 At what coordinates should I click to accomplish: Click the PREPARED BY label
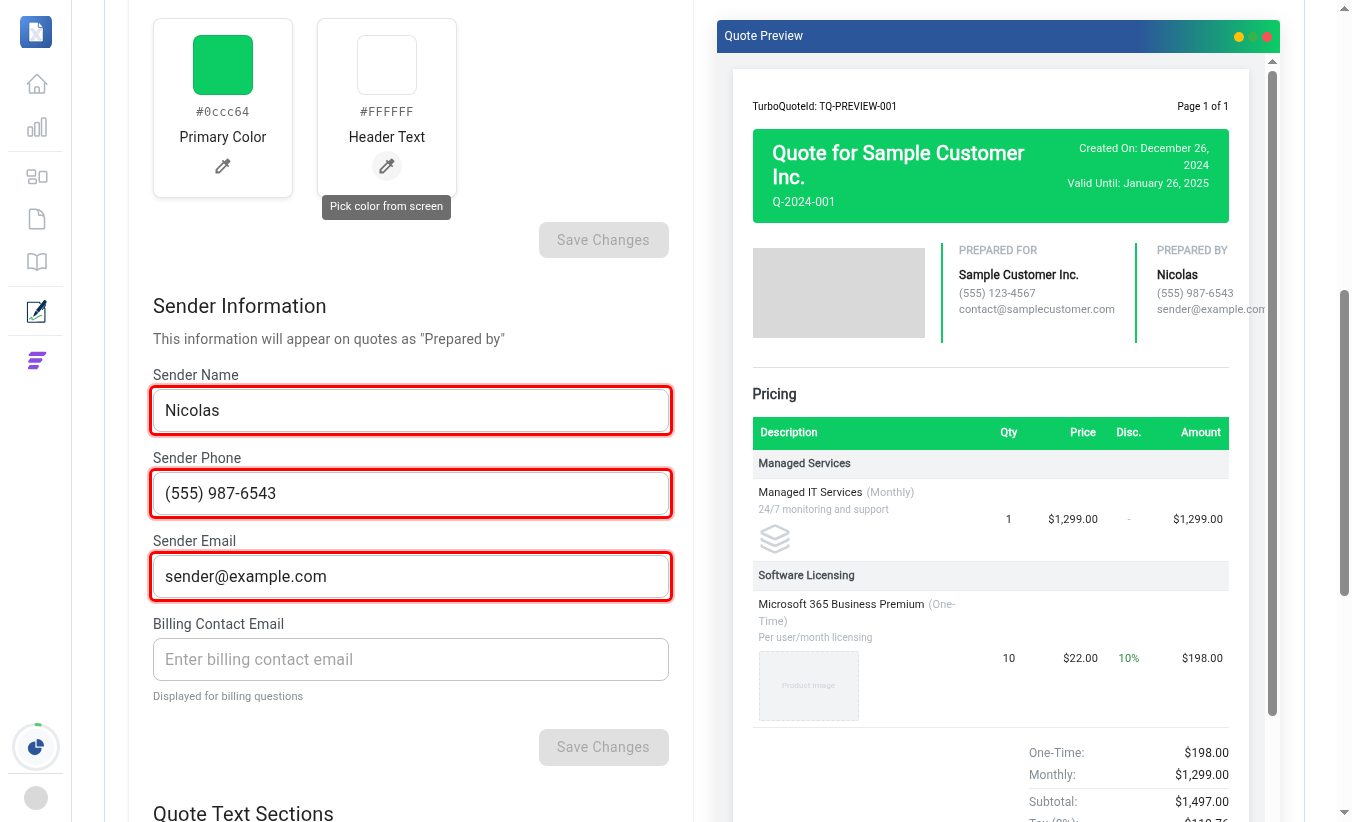point(1192,251)
